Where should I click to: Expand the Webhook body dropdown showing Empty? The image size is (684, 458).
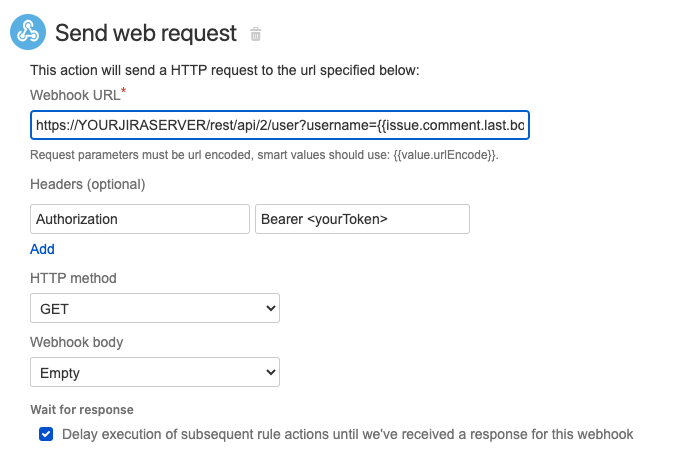point(155,373)
